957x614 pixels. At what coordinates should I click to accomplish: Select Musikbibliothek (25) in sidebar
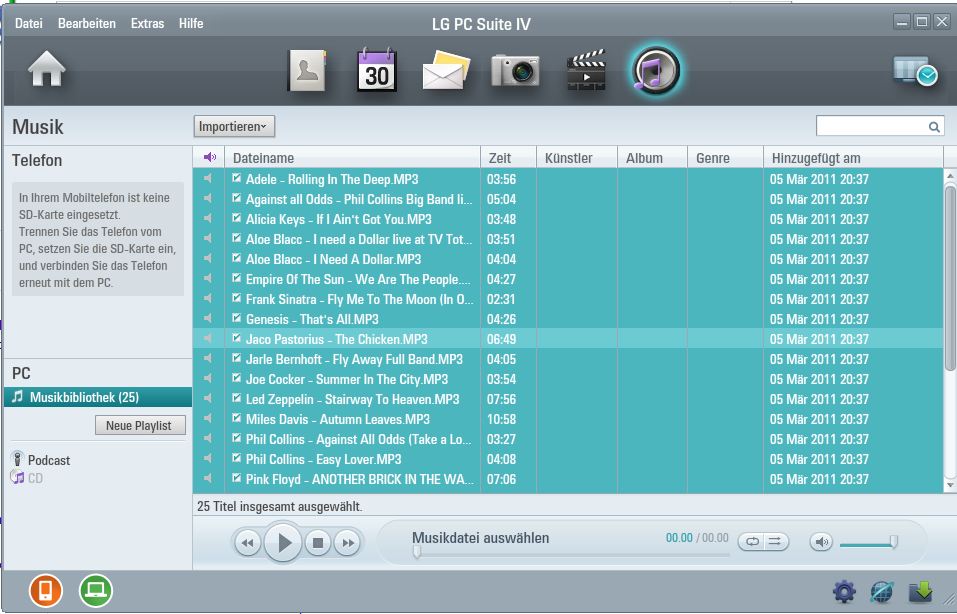[98, 397]
